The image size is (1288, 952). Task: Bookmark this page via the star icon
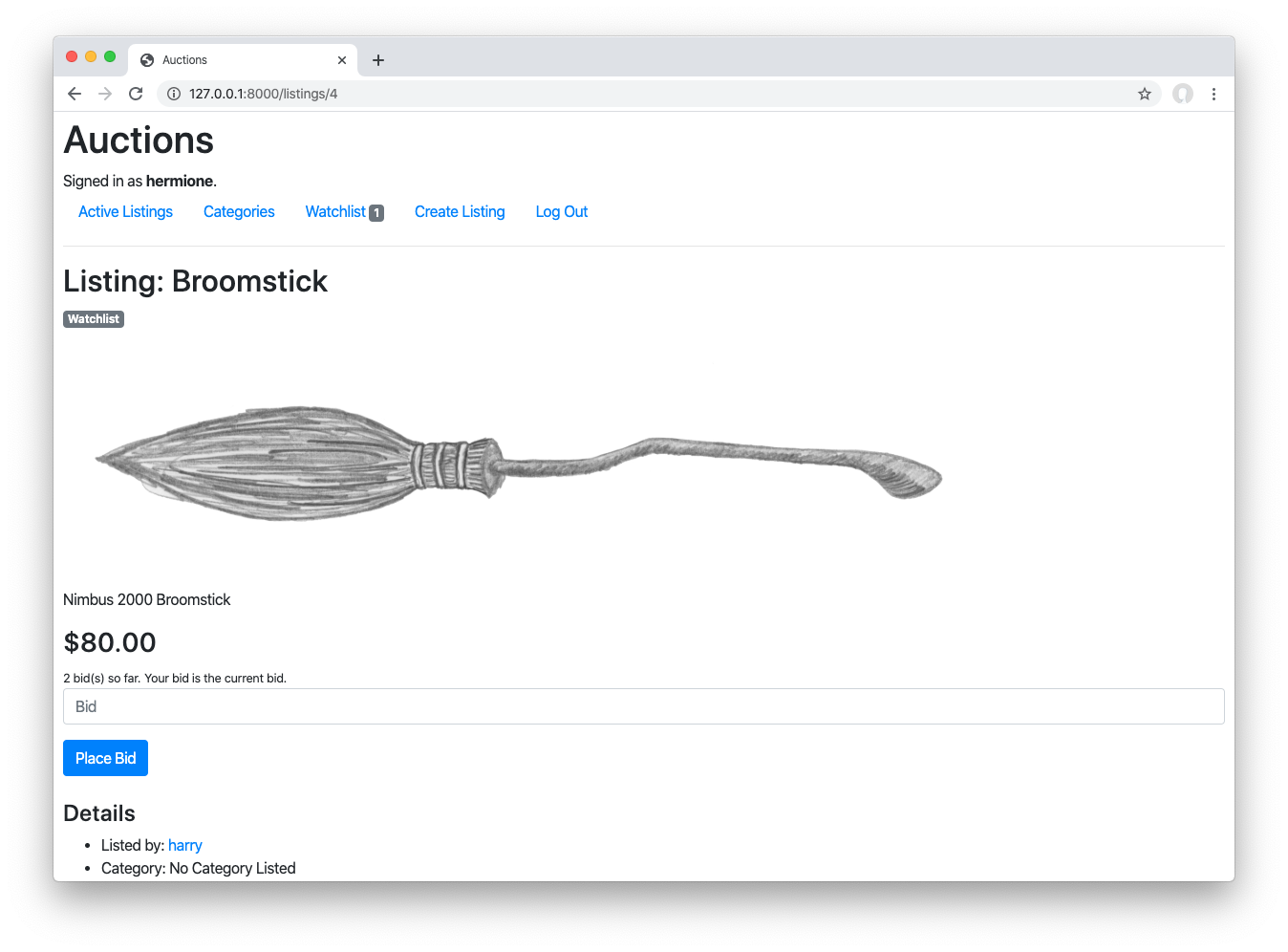pyautogui.click(x=1145, y=94)
